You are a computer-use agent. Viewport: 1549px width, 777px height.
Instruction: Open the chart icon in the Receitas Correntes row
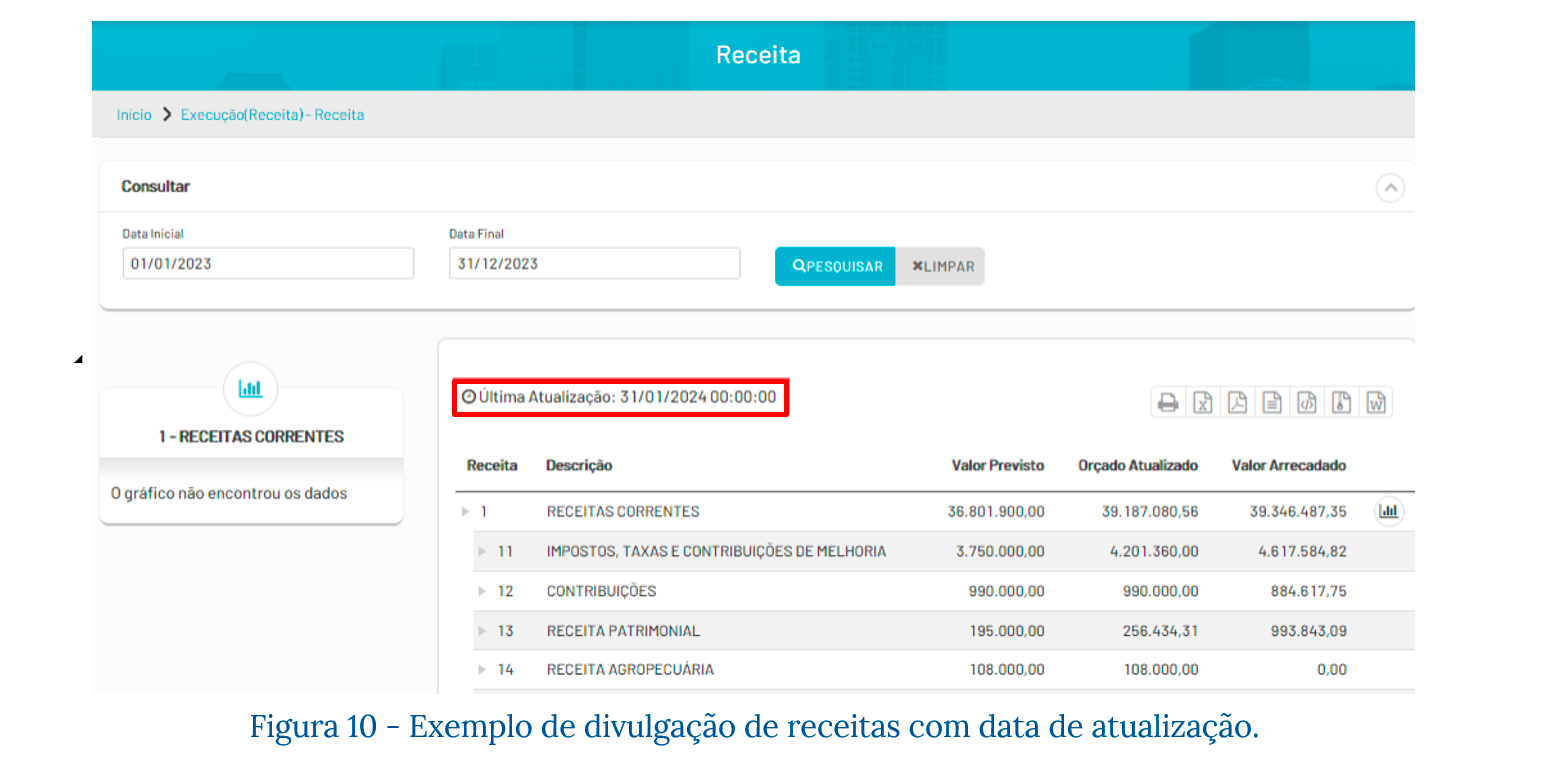(x=1389, y=511)
